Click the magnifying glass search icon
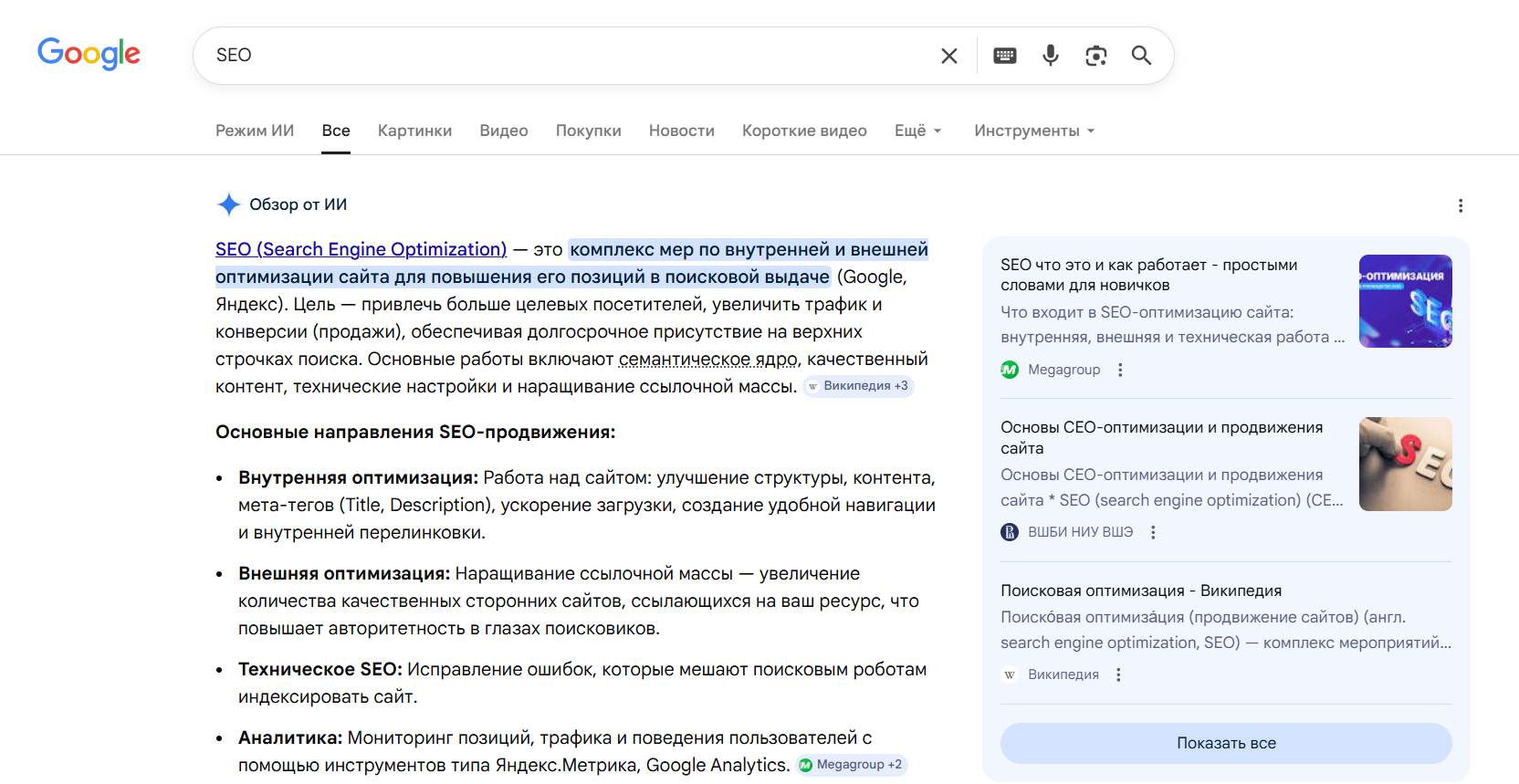Screen dimensions: 1519x784 pyautogui.click(x=1141, y=56)
